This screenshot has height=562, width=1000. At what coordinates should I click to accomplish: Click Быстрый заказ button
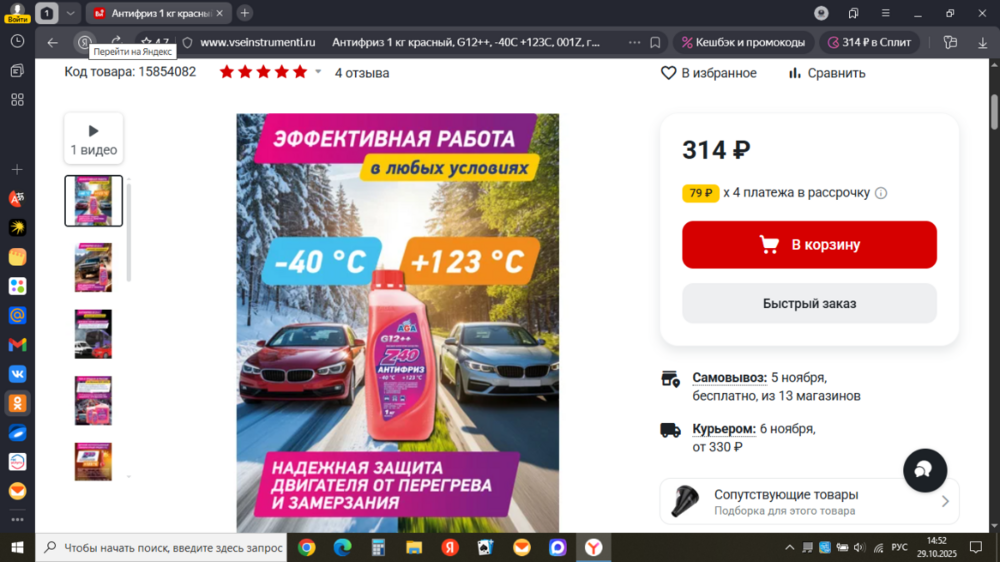(x=809, y=304)
